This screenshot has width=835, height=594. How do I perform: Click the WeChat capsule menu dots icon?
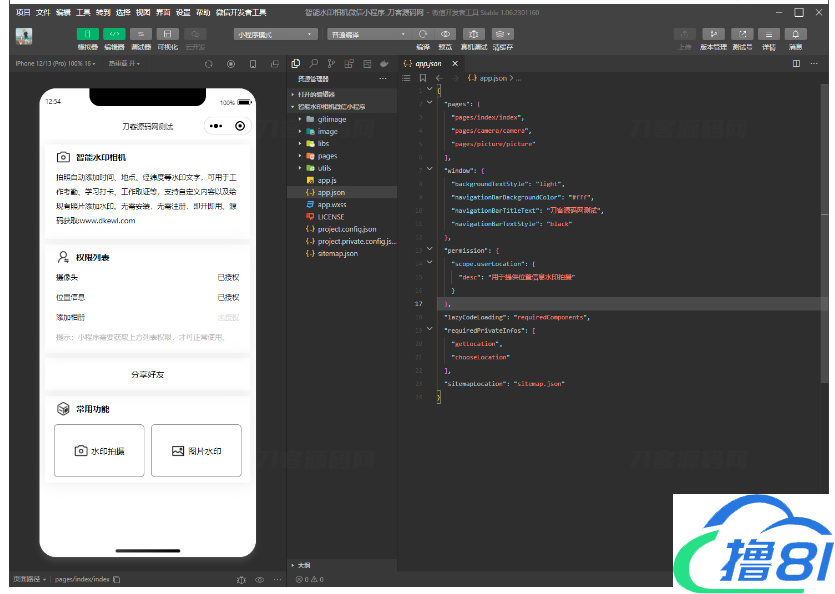coord(215,126)
